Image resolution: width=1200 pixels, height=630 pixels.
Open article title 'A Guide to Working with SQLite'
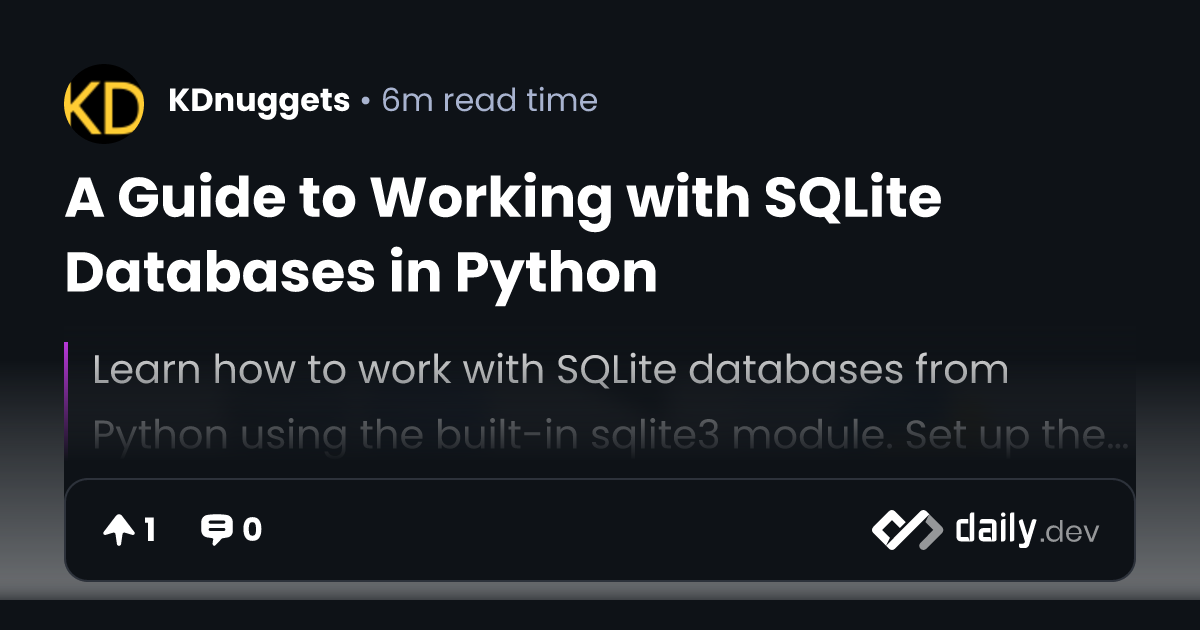pos(503,200)
